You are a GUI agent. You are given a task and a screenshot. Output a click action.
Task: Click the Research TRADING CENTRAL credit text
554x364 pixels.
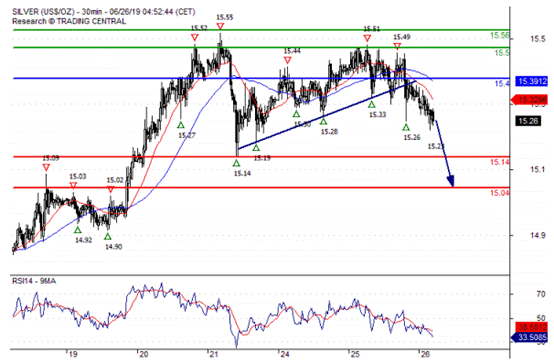click(69, 21)
